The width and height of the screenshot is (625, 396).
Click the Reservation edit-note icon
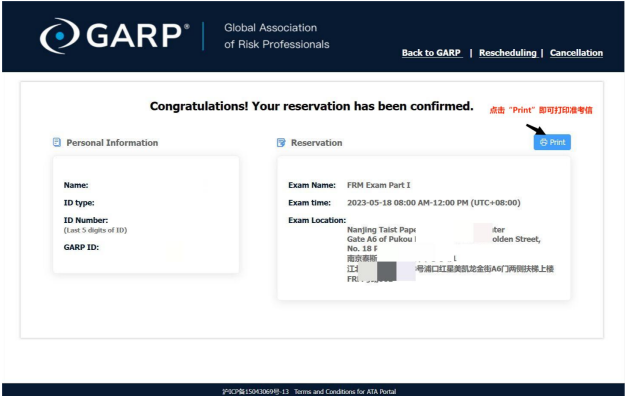click(x=281, y=142)
